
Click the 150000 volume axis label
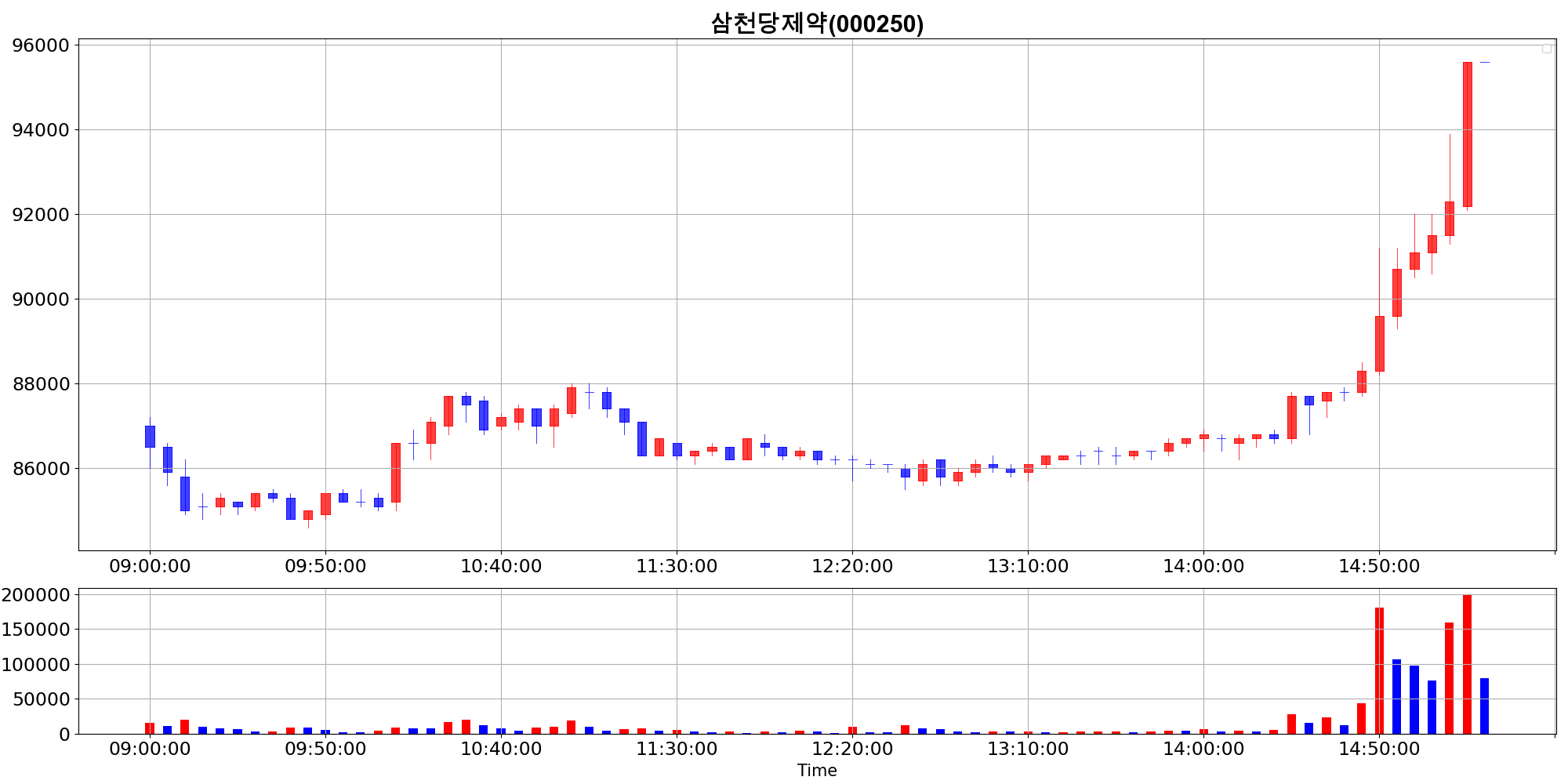coord(35,630)
